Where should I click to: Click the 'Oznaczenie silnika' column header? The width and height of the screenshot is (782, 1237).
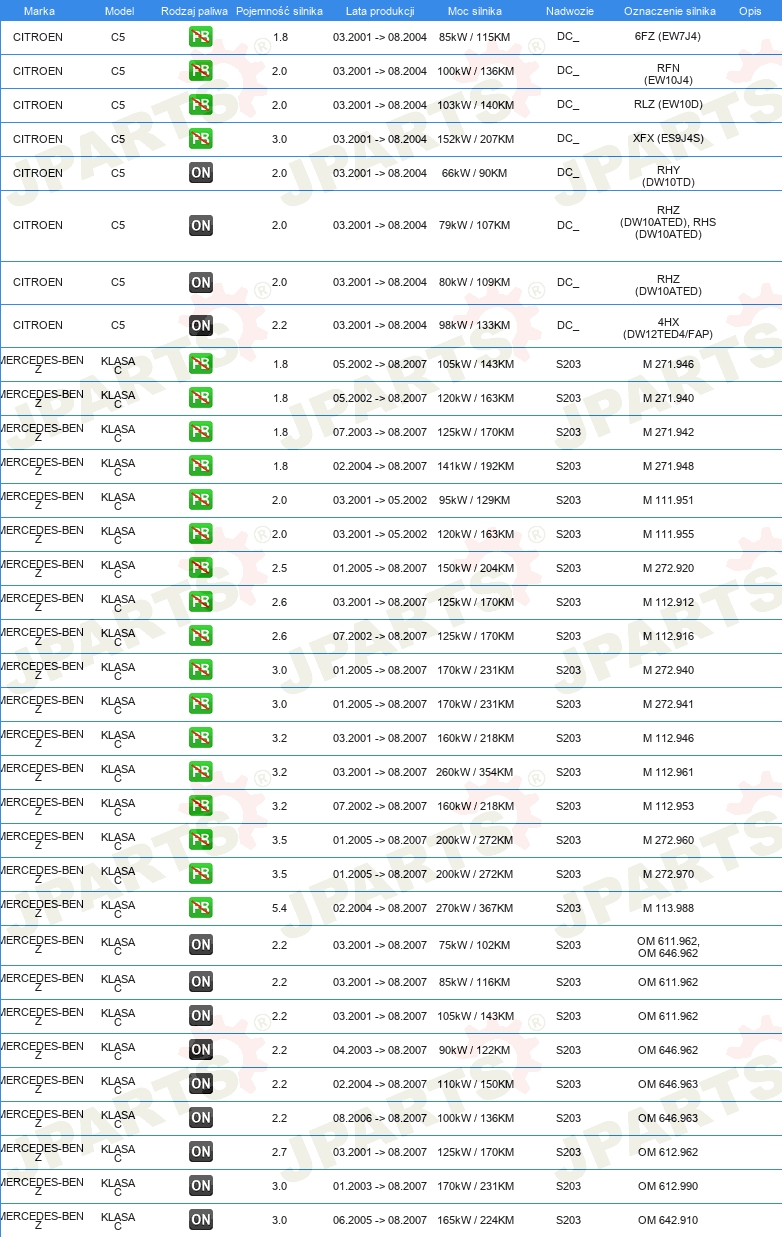coord(669,11)
